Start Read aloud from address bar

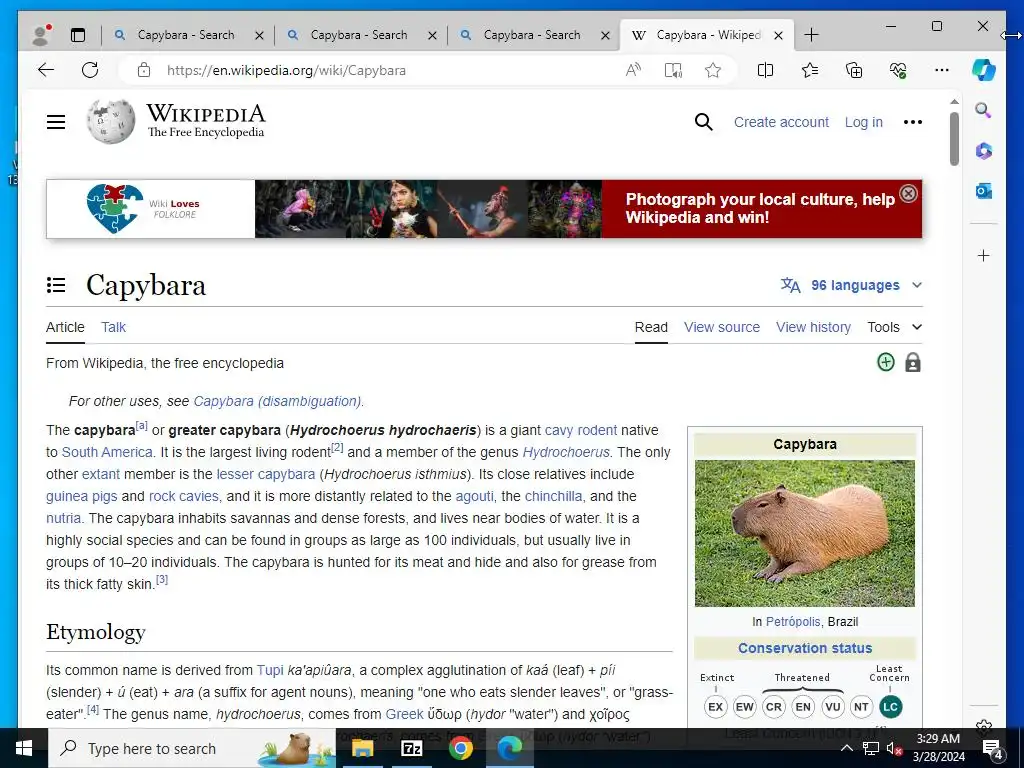[633, 70]
